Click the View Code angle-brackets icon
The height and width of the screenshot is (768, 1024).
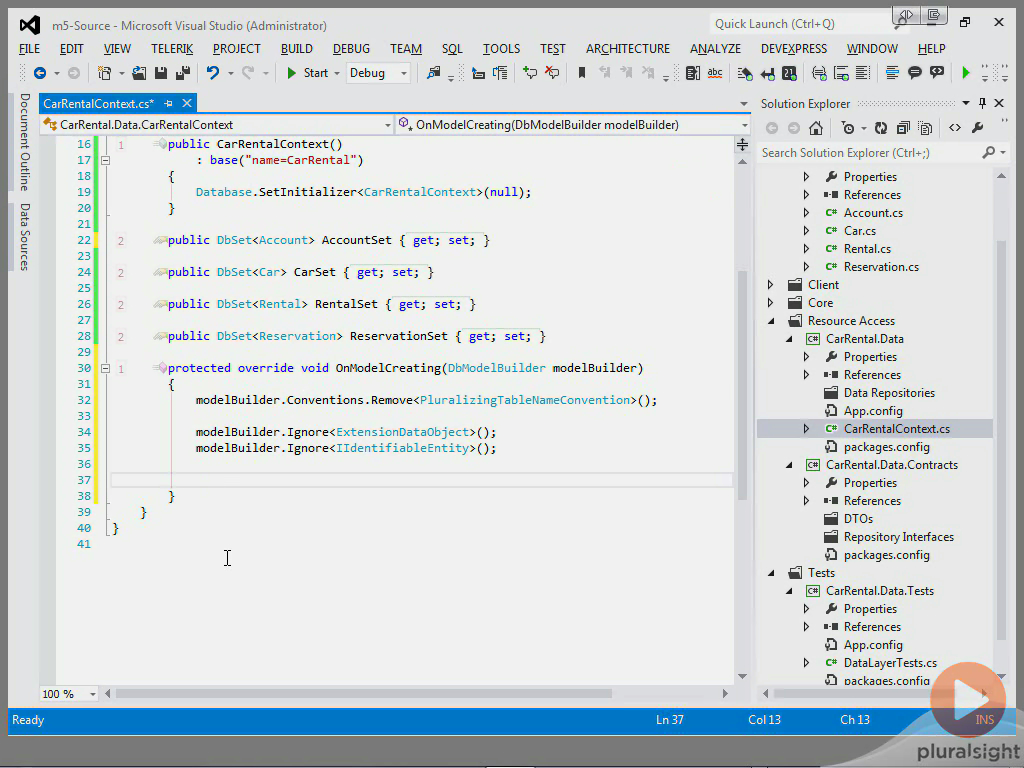[x=955, y=128]
